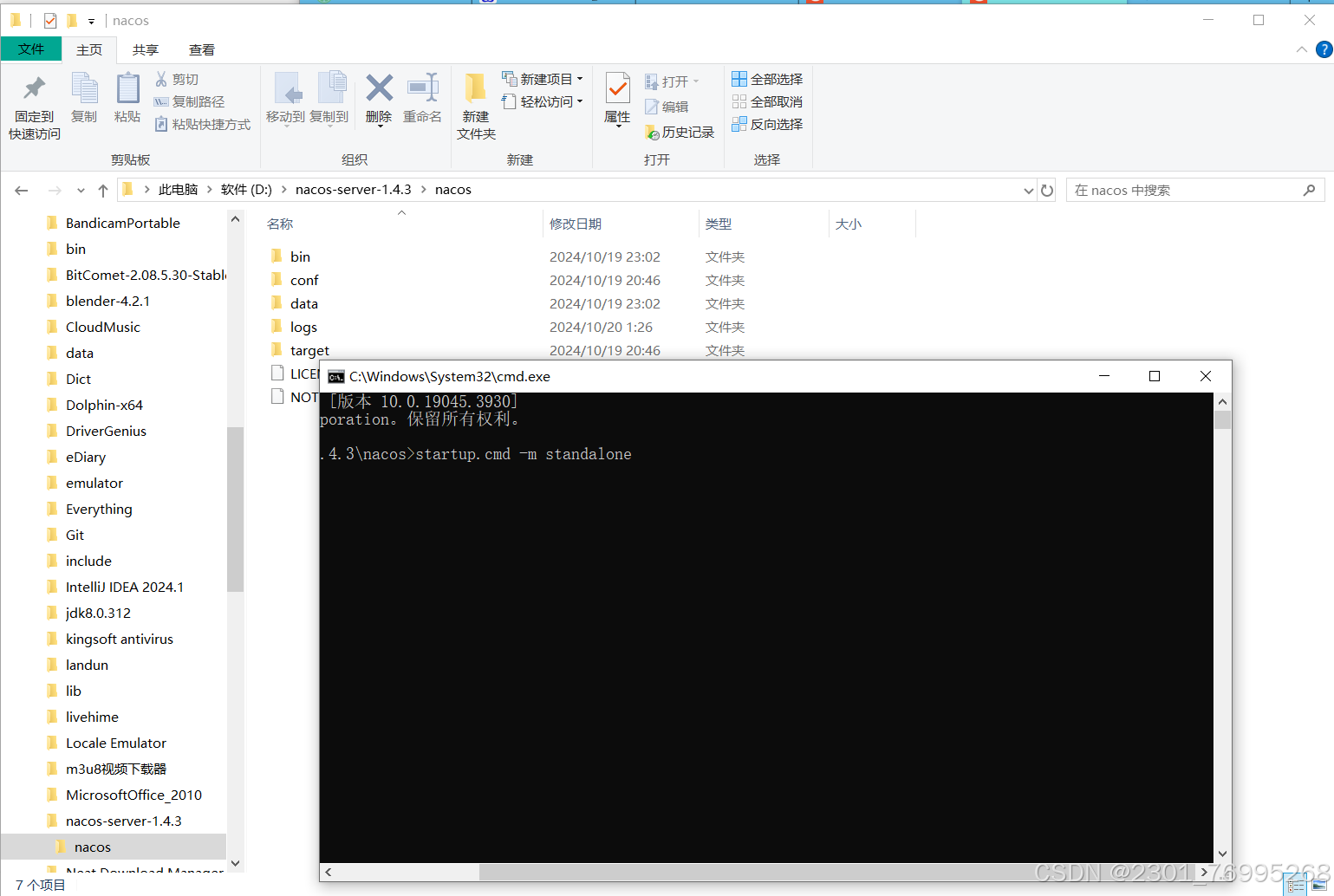Collapse the ribbon with the chevron
Viewport: 1334px width, 896px height.
click(1301, 49)
